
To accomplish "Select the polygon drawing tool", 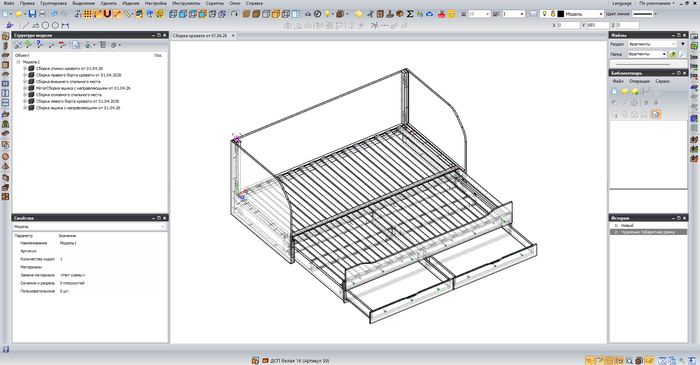I will pyautogui.click(x=55, y=25).
